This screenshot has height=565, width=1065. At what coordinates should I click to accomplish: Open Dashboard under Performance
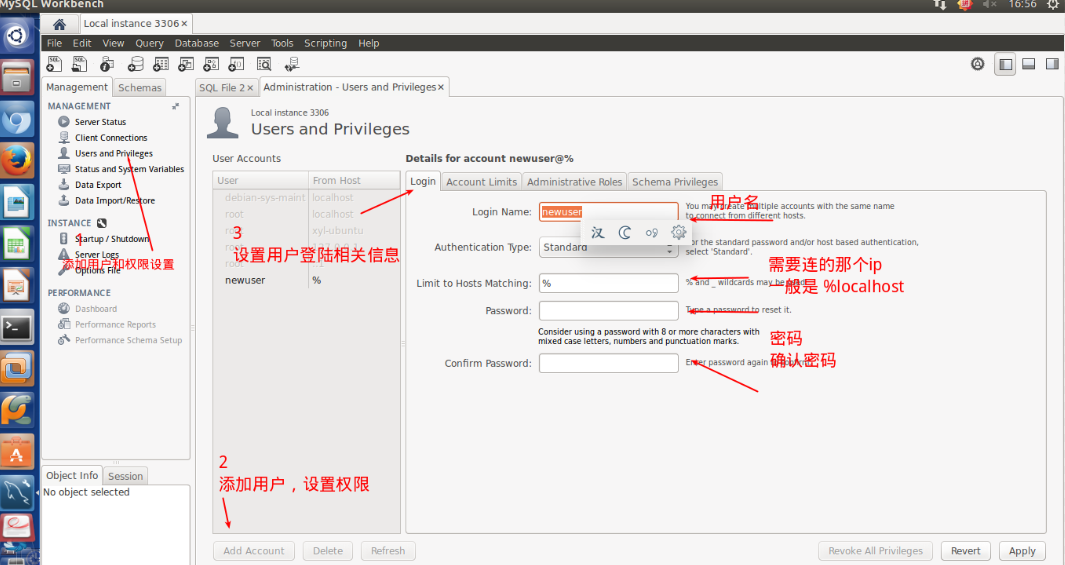point(96,309)
